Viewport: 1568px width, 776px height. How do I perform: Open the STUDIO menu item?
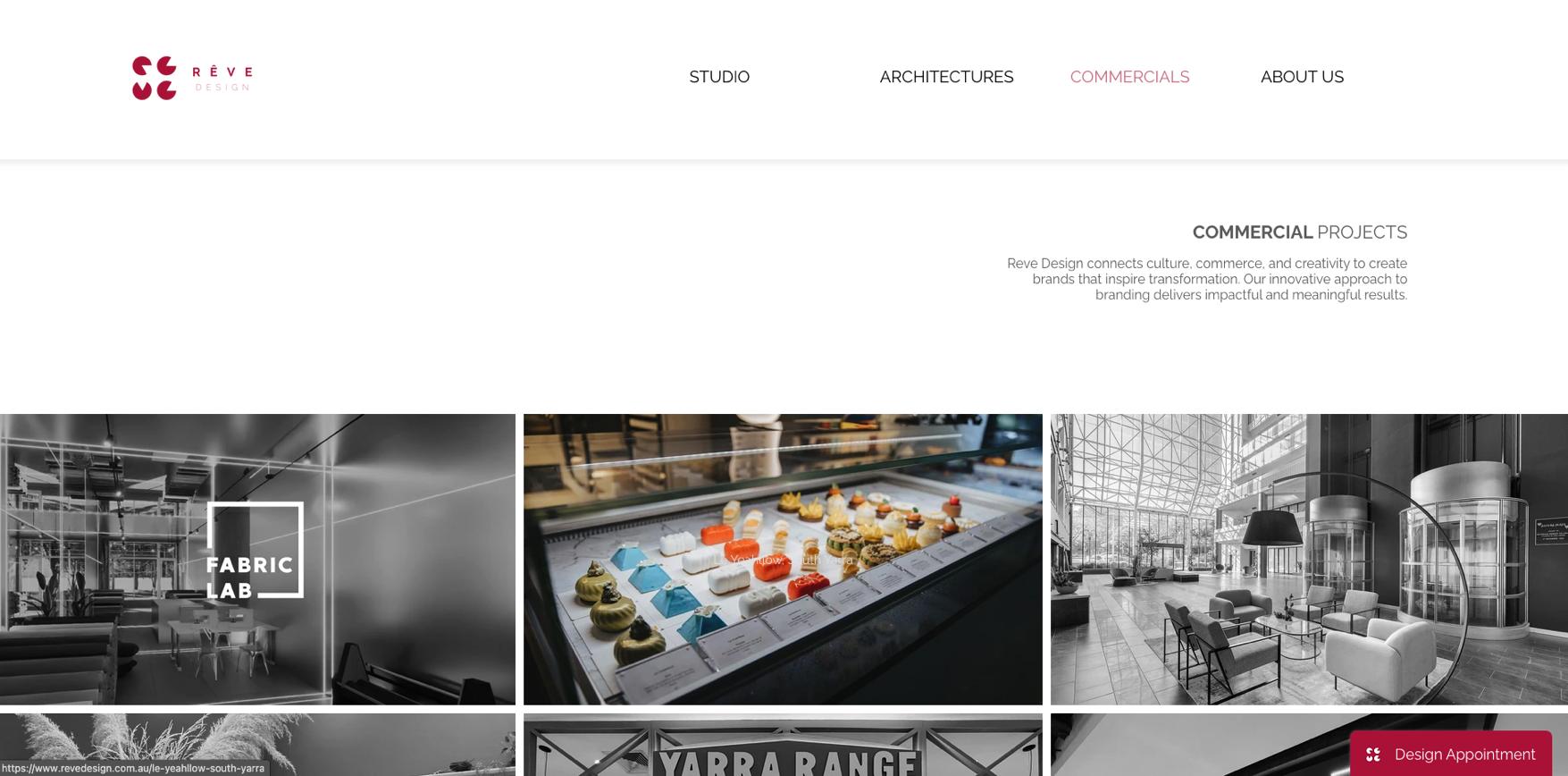tap(719, 77)
